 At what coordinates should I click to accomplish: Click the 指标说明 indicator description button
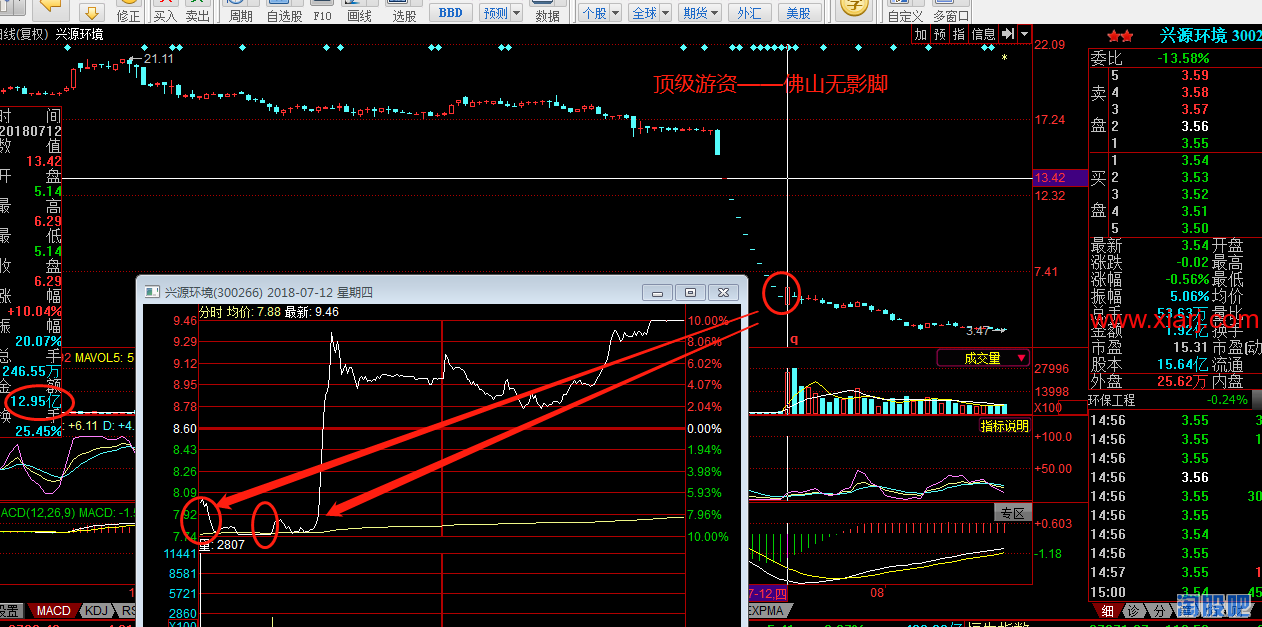1004,426
